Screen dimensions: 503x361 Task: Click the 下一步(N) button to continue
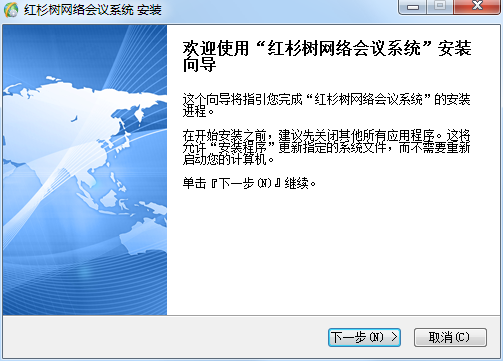[x=364, y=337]
